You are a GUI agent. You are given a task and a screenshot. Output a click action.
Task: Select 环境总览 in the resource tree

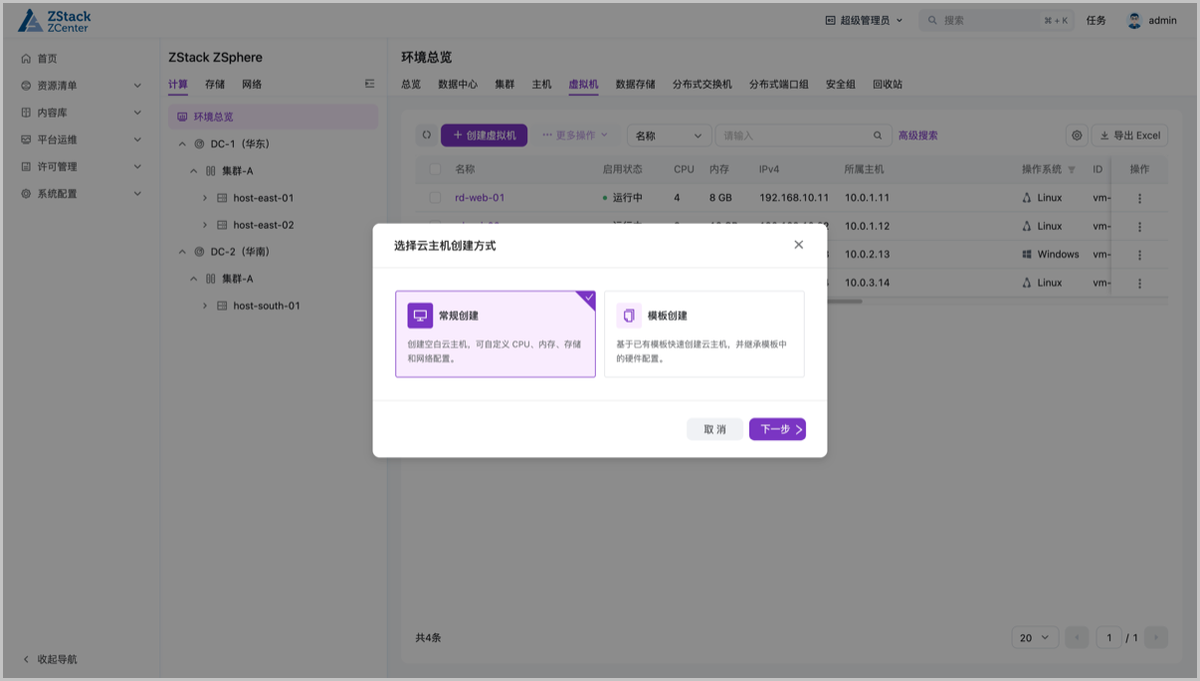[273, 117]
